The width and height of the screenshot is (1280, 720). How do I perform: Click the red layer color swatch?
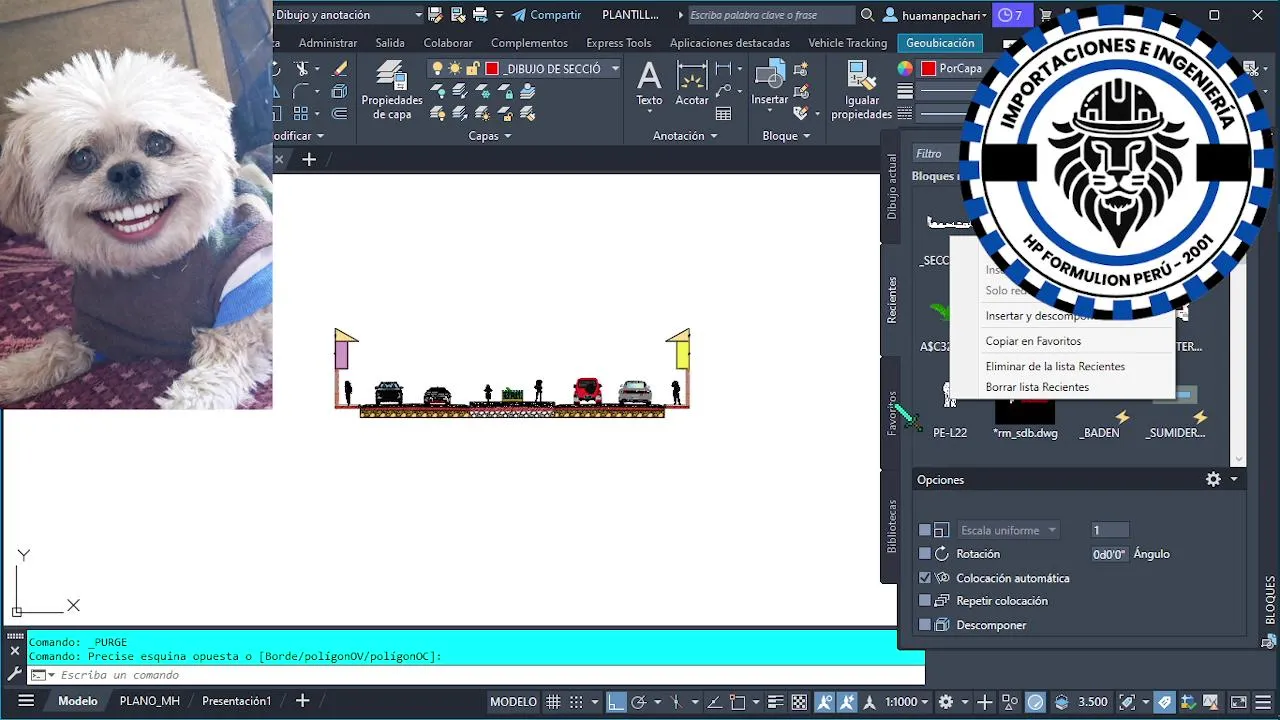492,69
